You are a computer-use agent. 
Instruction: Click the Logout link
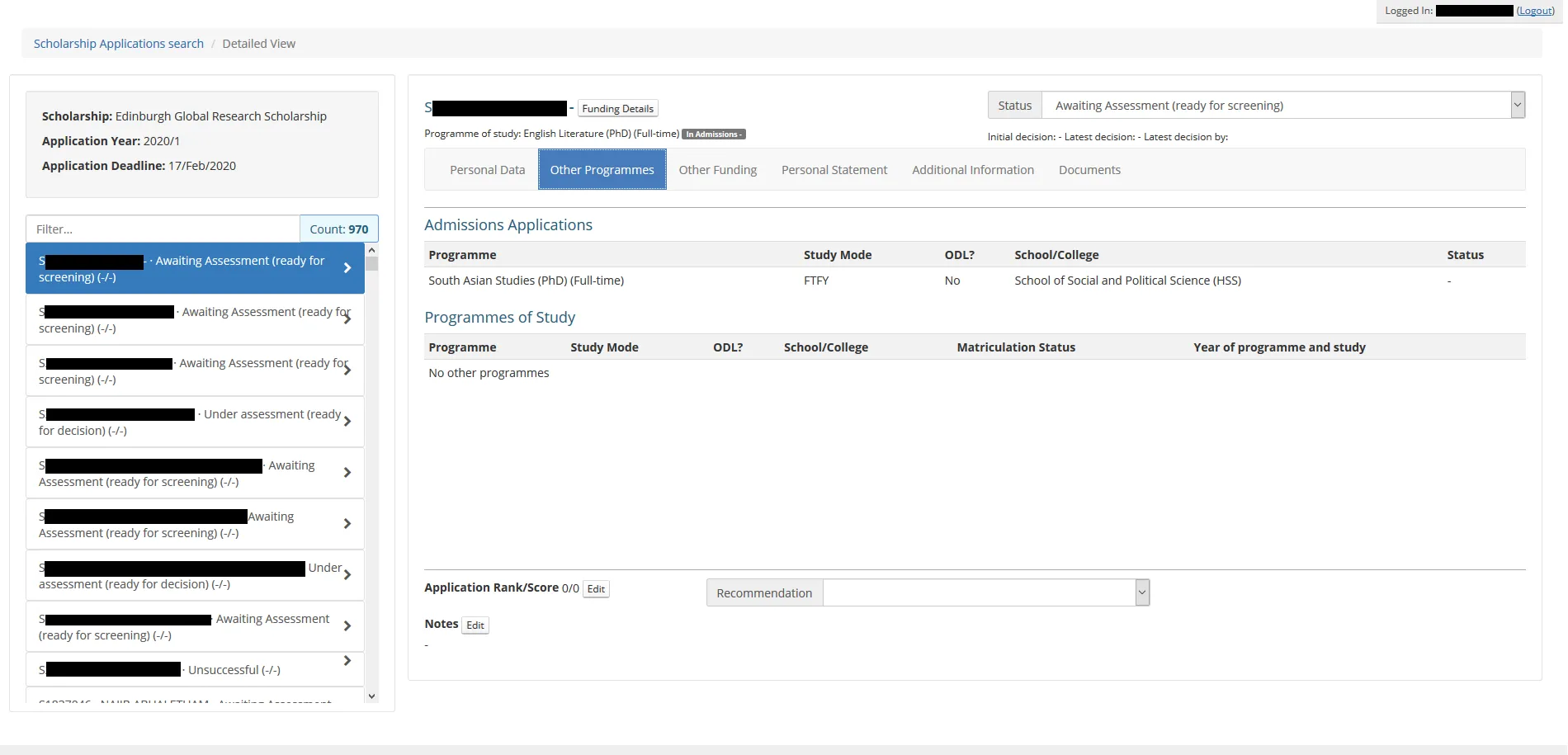[x=1535, y=11]
